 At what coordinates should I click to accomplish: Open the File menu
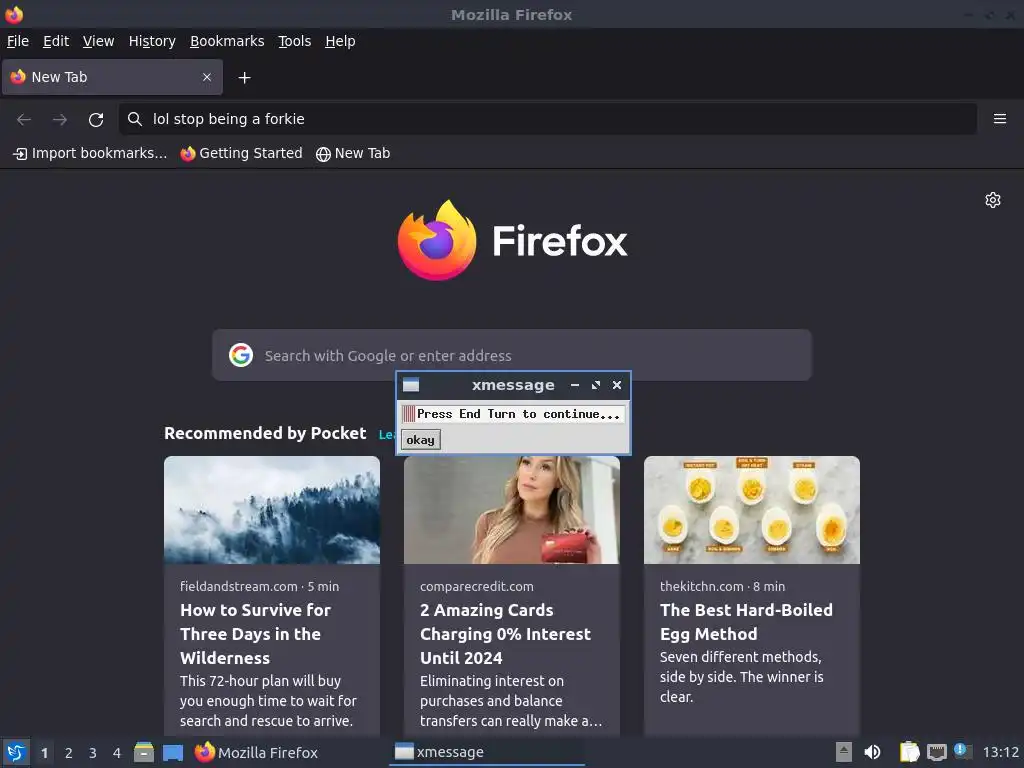click(18, 41)
